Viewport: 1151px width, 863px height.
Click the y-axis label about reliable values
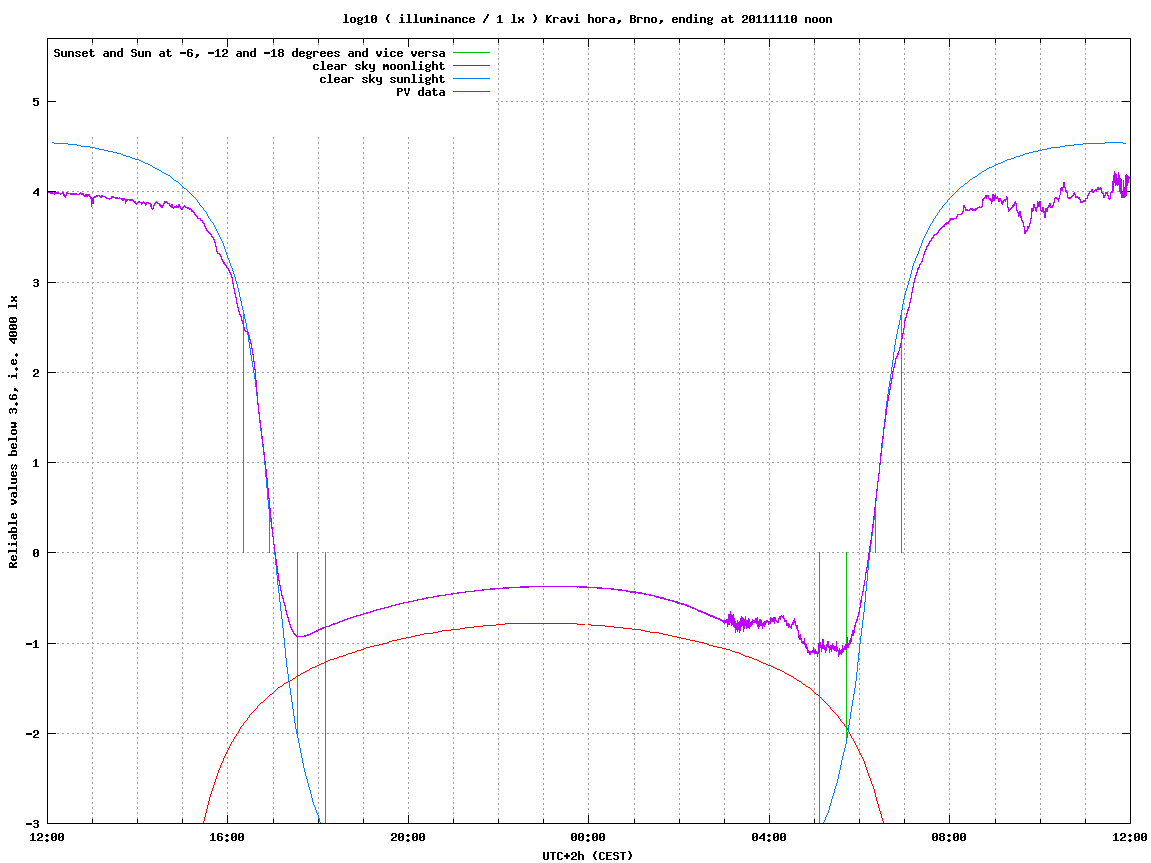pos(13,432)
